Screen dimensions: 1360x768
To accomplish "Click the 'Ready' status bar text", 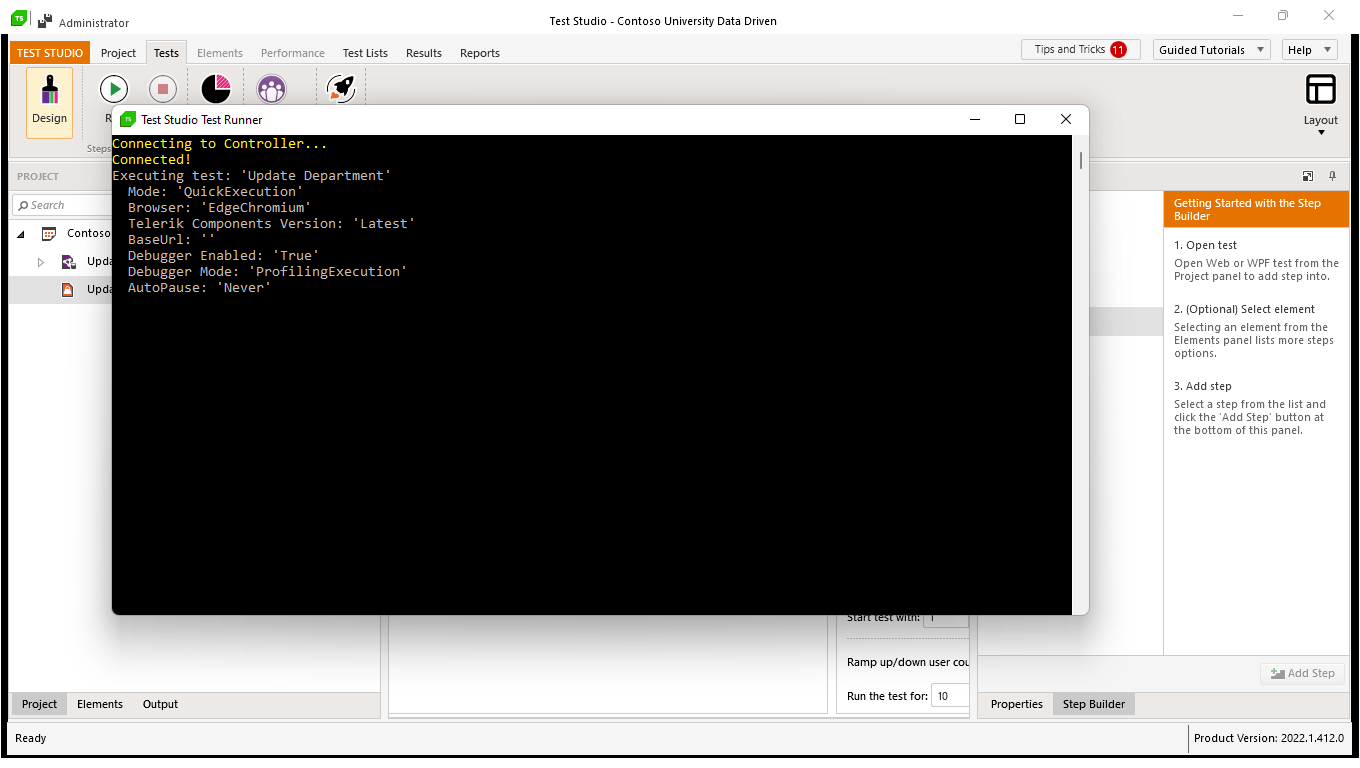I will coord(31,738).
